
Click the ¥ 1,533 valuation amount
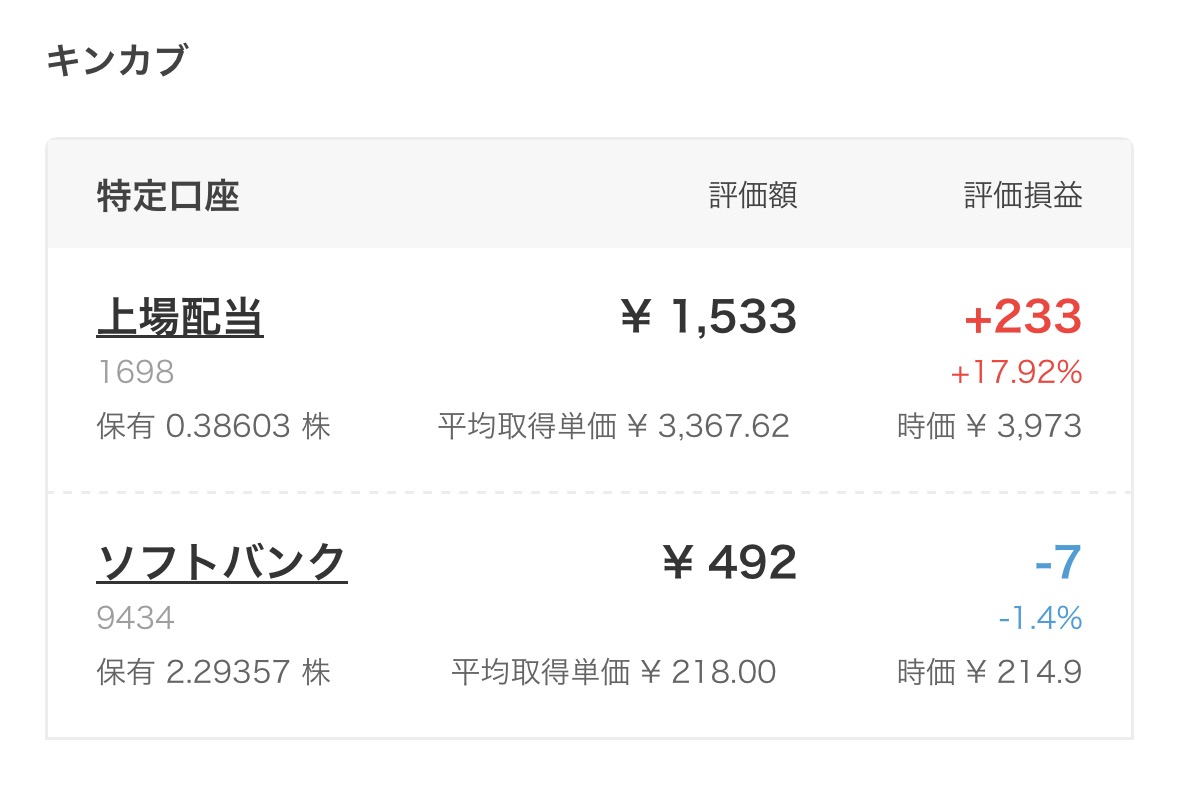tap(708, 318)
